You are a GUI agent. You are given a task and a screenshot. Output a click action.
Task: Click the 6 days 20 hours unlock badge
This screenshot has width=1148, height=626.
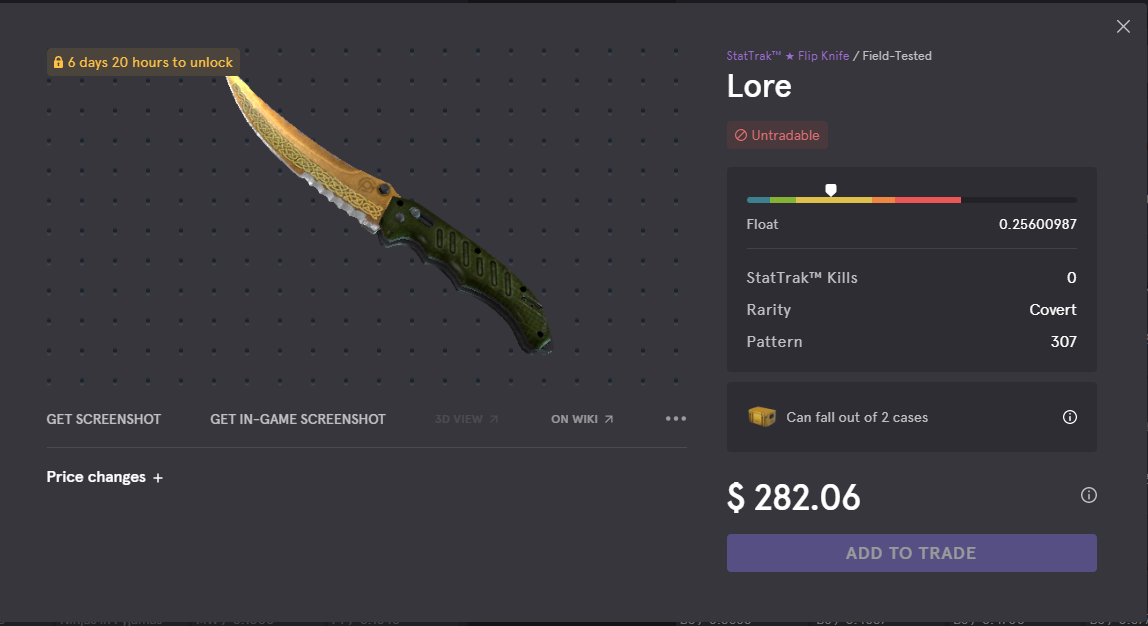tap(144, 62)
